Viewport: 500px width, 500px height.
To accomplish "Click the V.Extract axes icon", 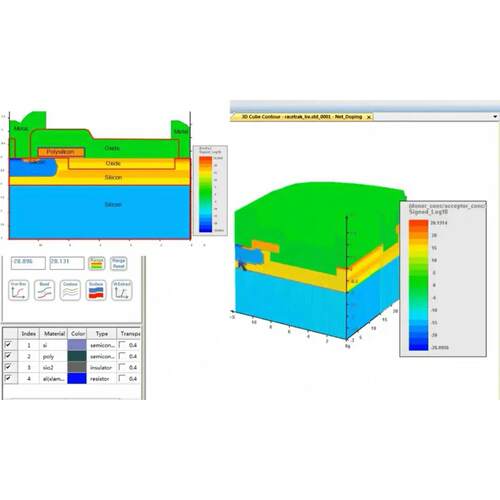I will pos(122,290).
